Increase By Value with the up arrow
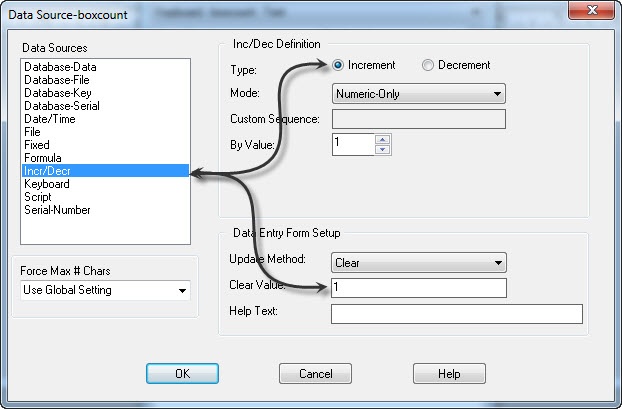622x409 pixels. point(382,139)
